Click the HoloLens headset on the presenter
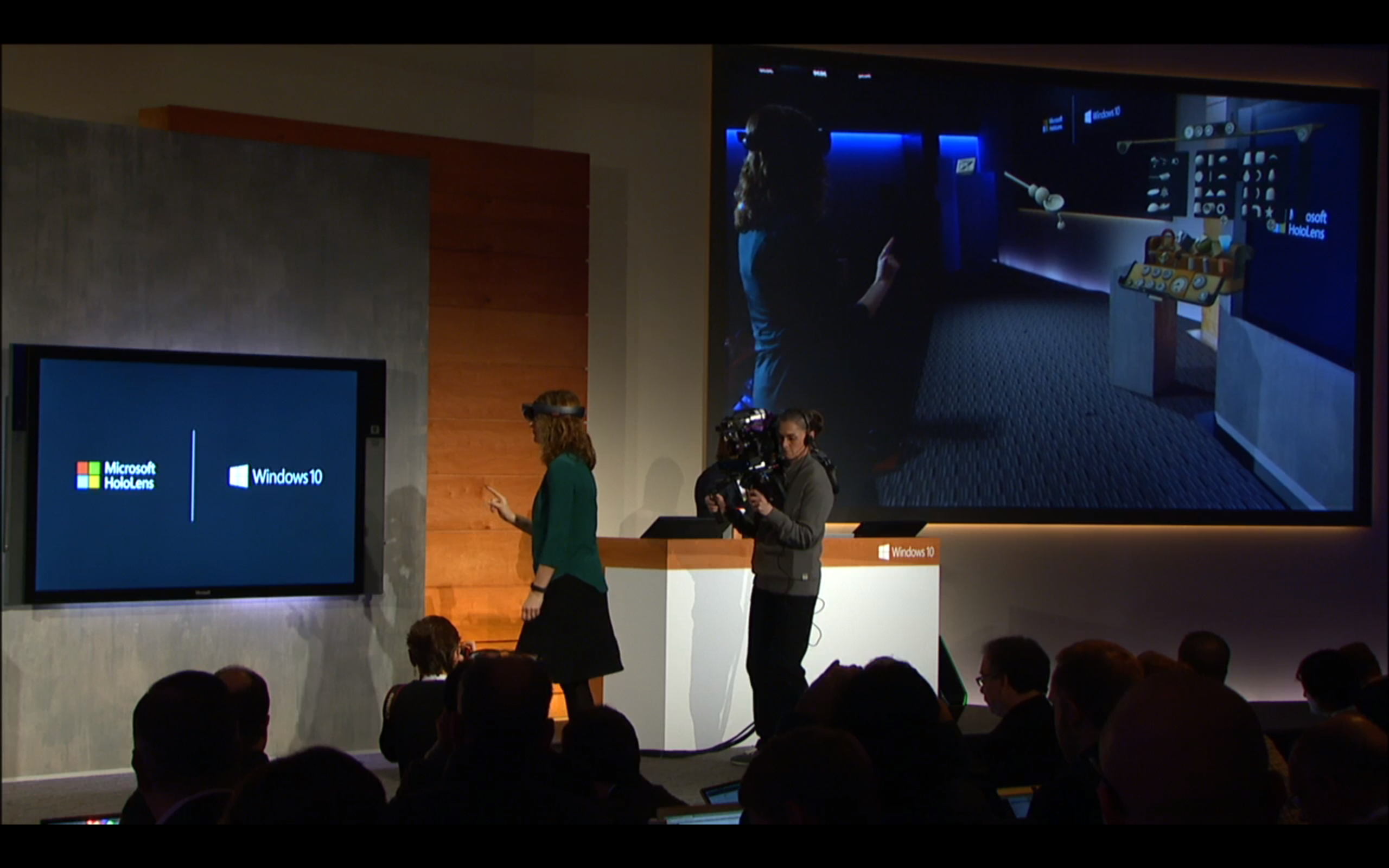The image size is (1389, 868). (553, 411)
